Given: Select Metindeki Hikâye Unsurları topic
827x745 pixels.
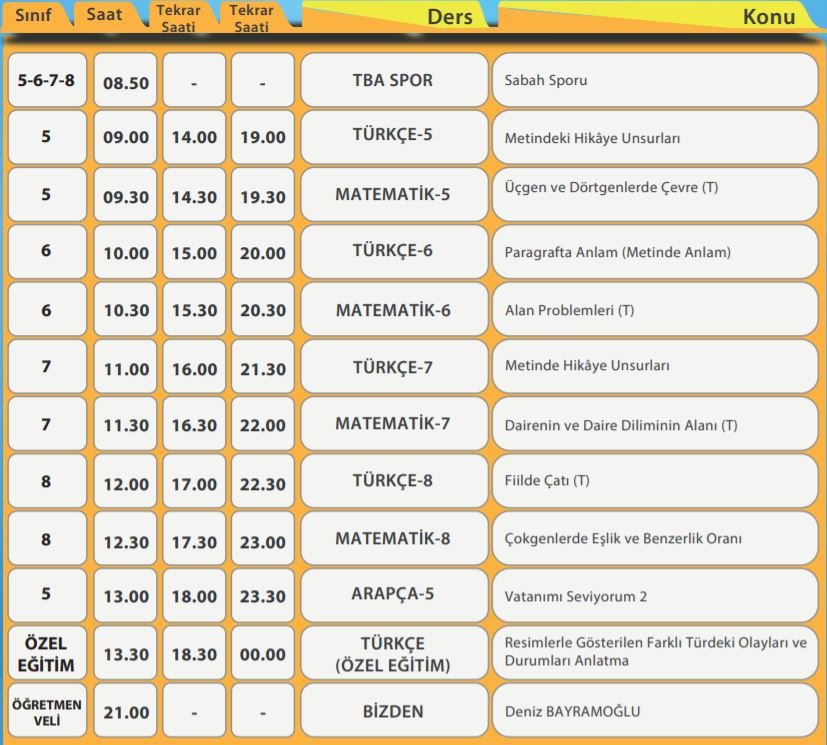Looking at the screenshot, I should click(655, 137).
